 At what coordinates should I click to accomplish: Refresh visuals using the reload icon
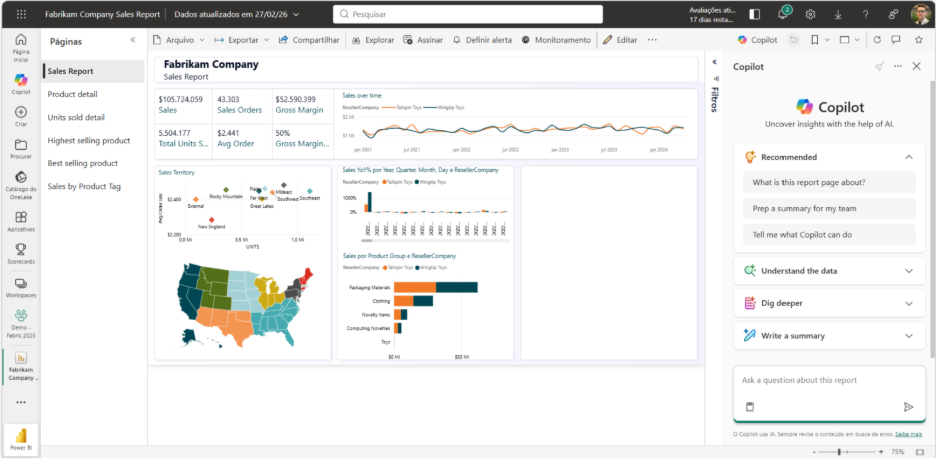click(878, 40)
